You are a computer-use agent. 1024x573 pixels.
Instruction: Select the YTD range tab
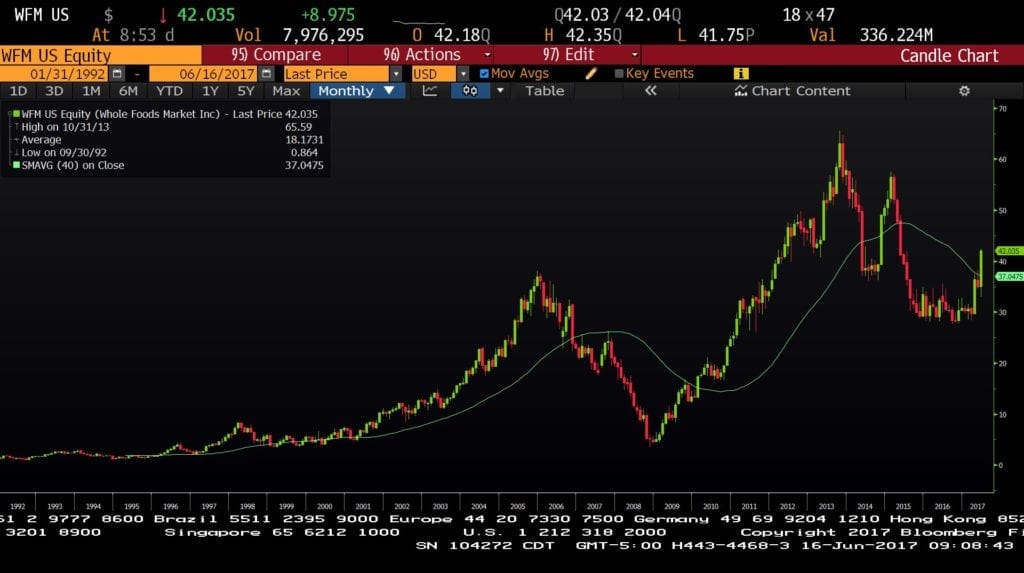point(169,91)
